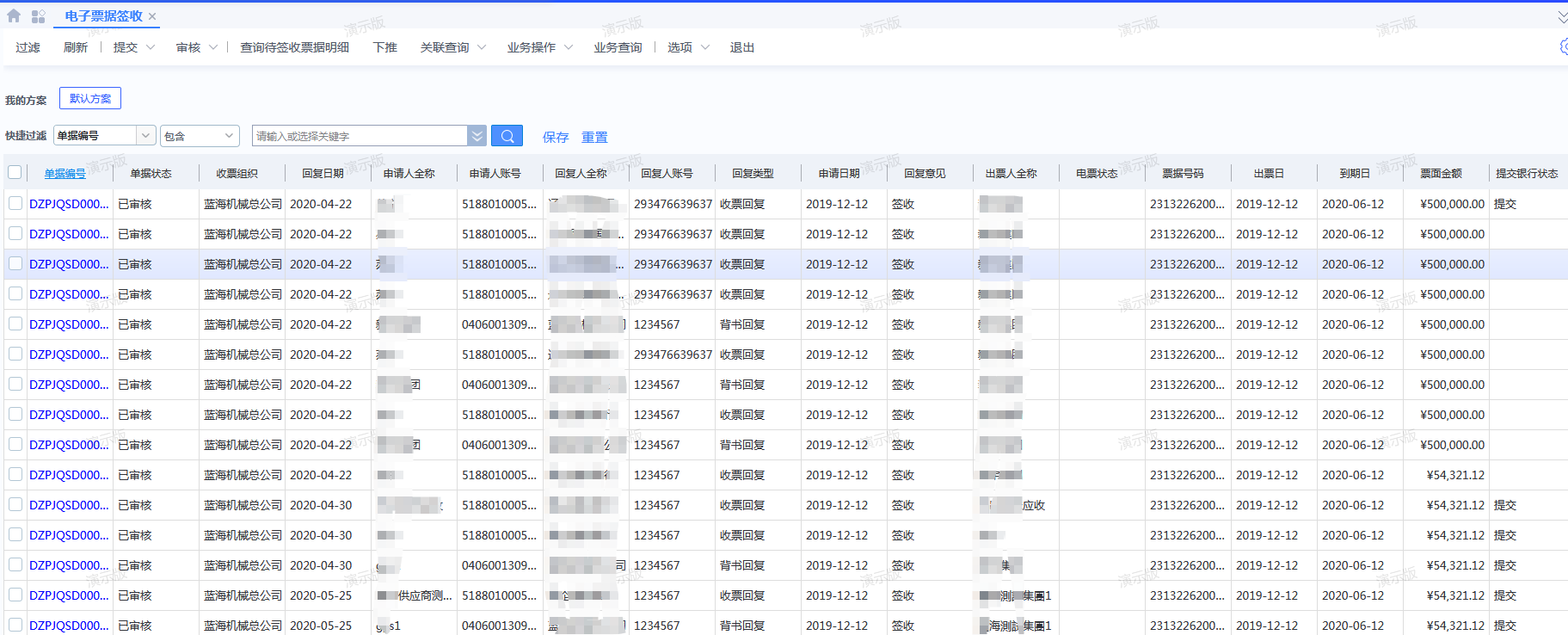Click the 电票状态 column header
The height and width of the screenshot is (635, 1568).
(x=1097, y=173)
